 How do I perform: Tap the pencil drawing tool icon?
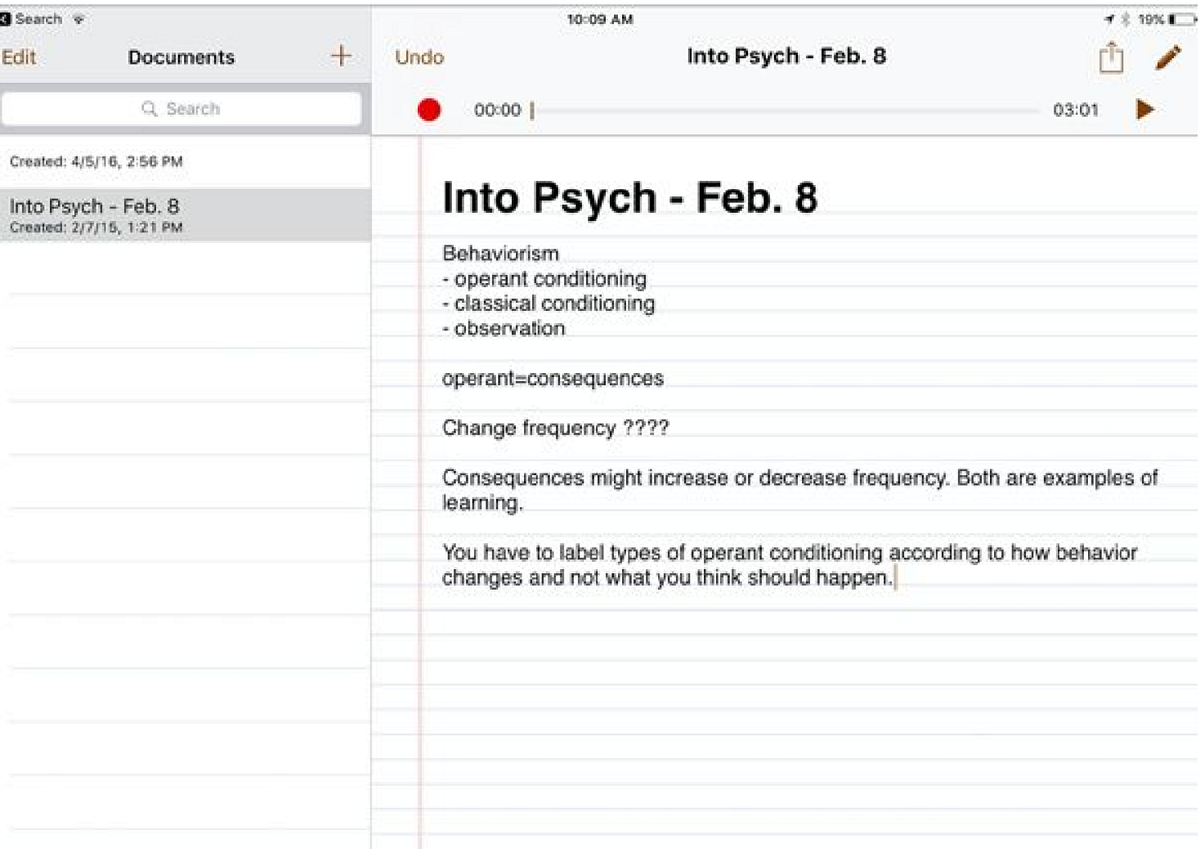(x=1167, y=57)
